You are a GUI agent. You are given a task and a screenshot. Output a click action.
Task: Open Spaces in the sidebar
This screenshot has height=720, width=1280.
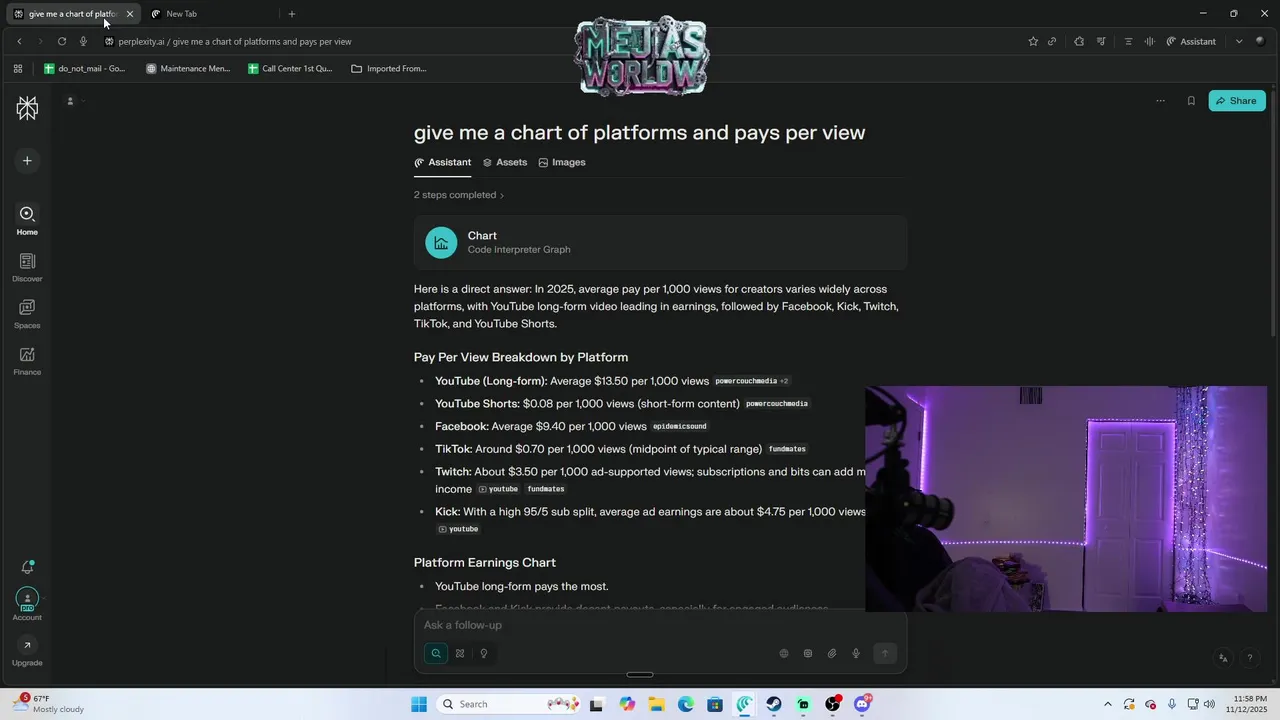click(27, 314)
